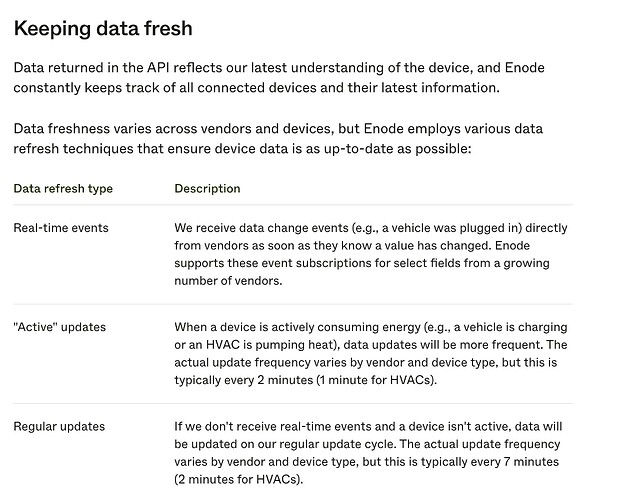Click the "Data refresh type" column header

63,188
